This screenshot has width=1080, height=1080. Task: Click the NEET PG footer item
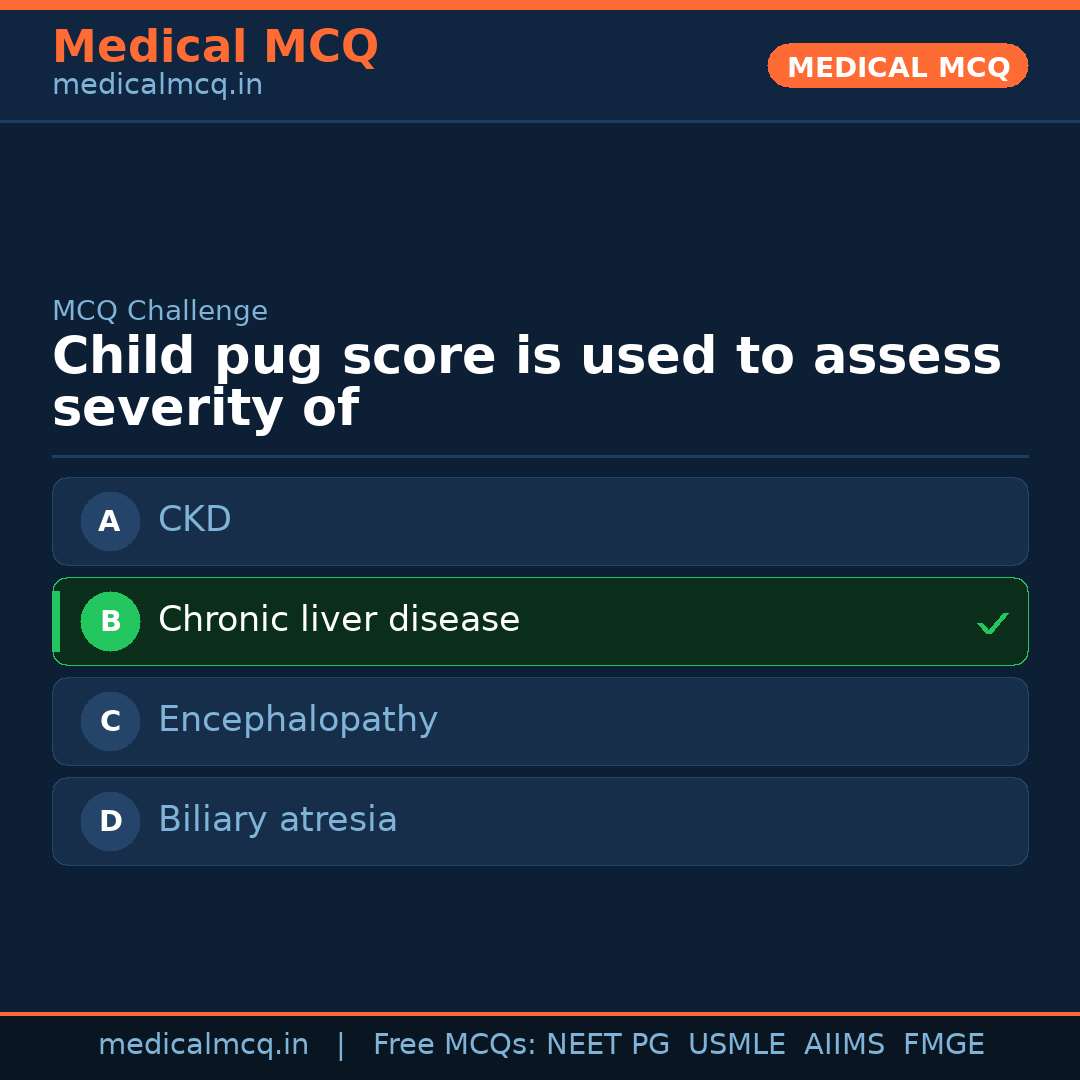[x=607, y=1043]
